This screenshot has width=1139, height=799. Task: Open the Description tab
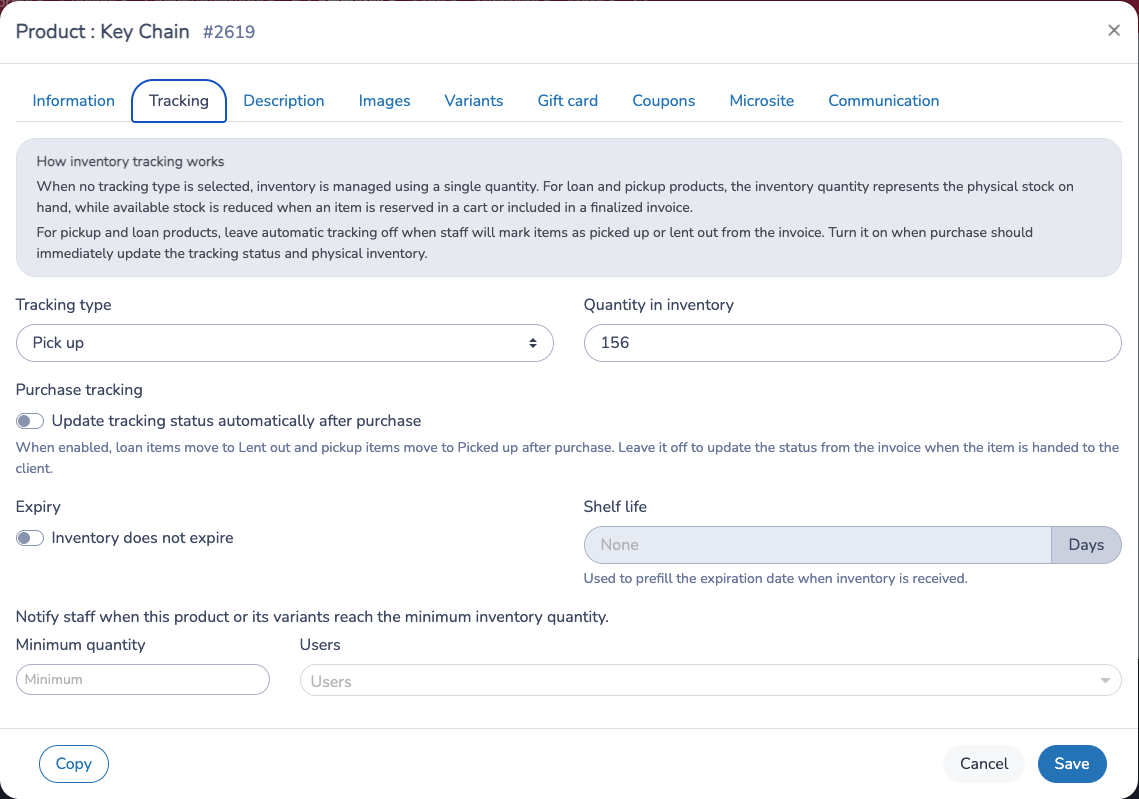283,101
